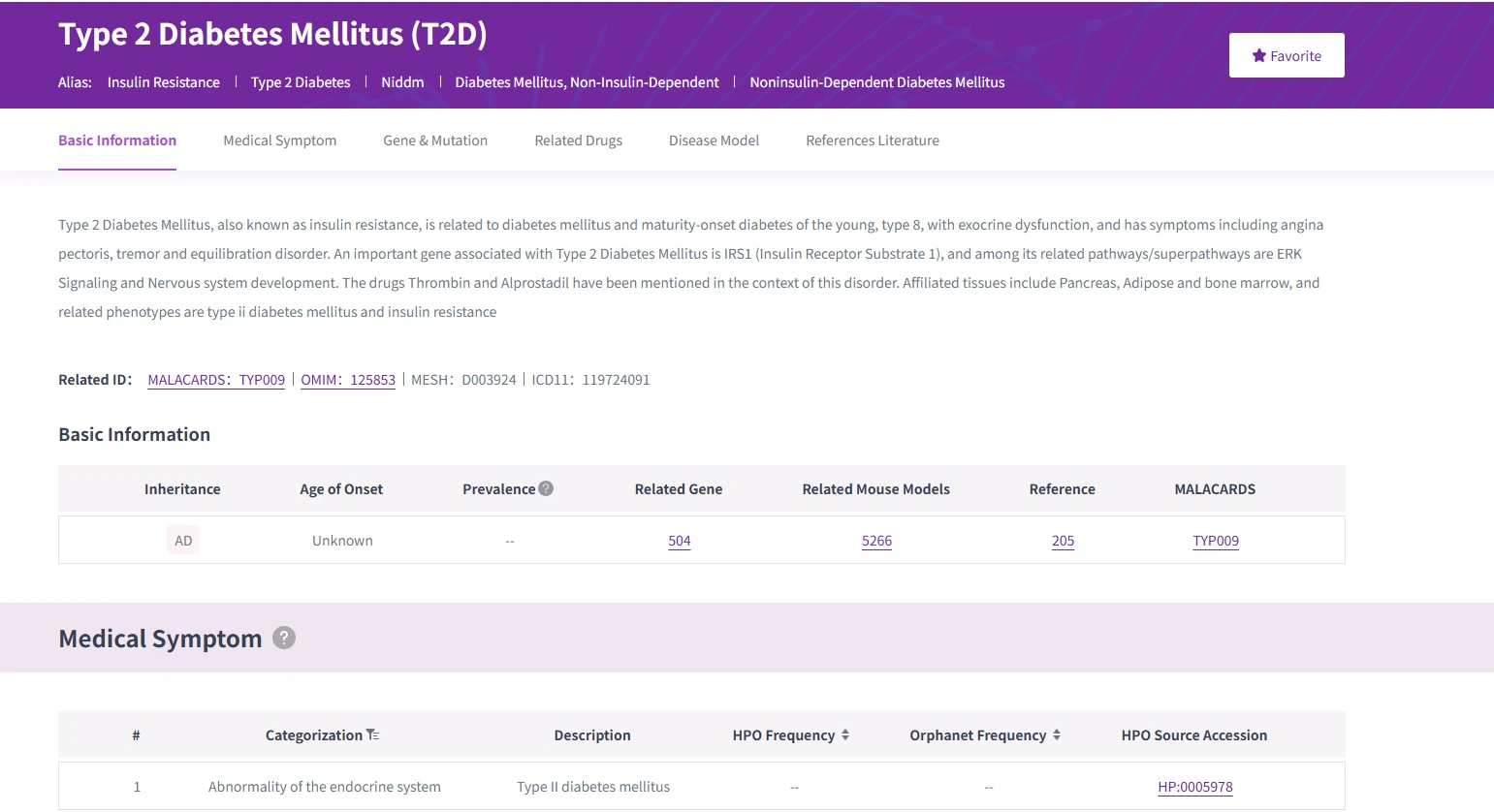Viewport: 1494px width, 812px height.
Task: Open the OMIM 125853 link
Action: [x=347, y=379]
